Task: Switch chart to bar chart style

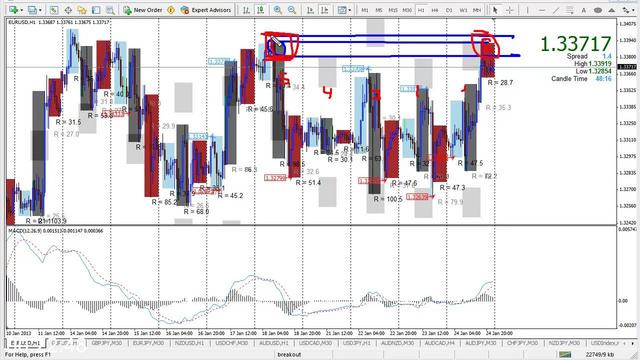Action: tap(246, 10)
